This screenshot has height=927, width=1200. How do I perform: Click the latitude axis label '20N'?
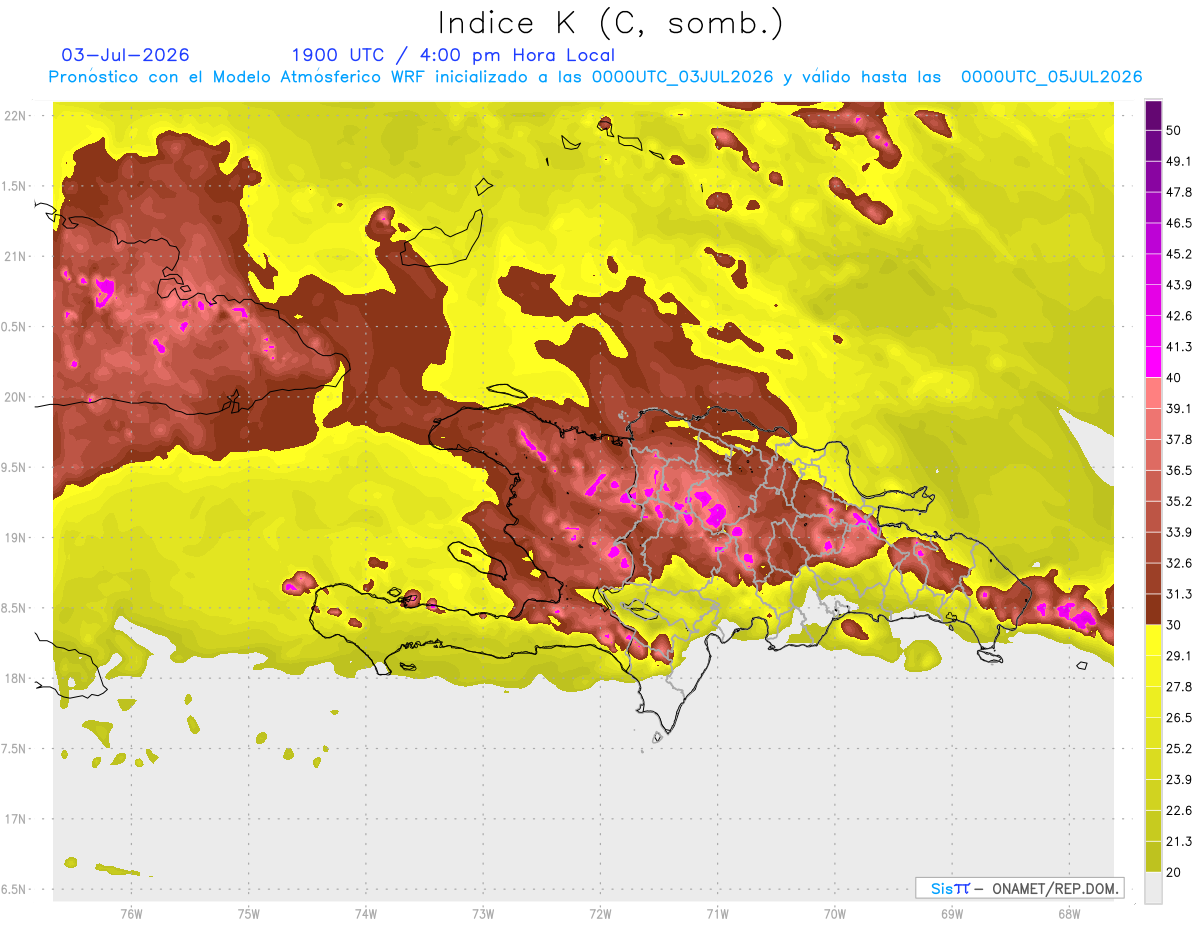coord(15,397)
